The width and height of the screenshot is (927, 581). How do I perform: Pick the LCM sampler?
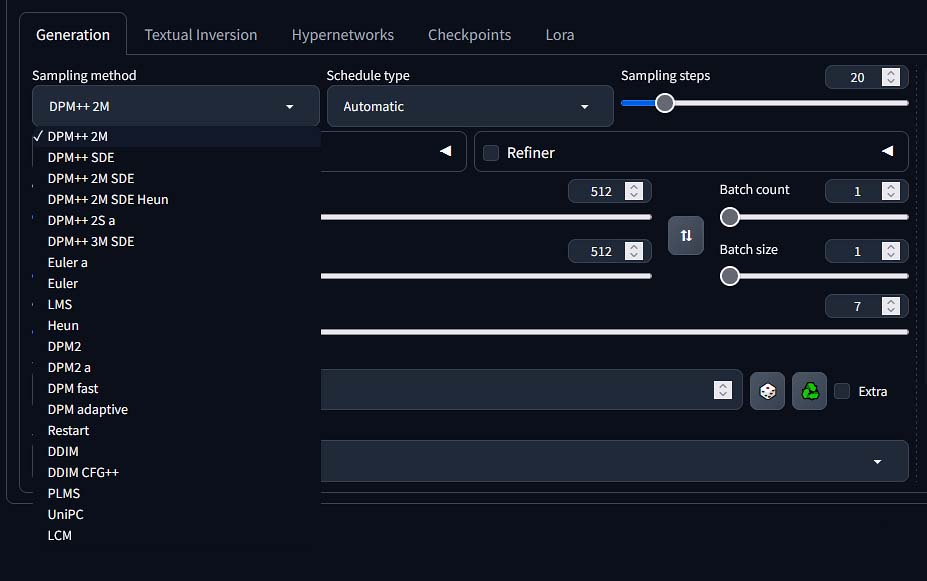coord(177,535)
